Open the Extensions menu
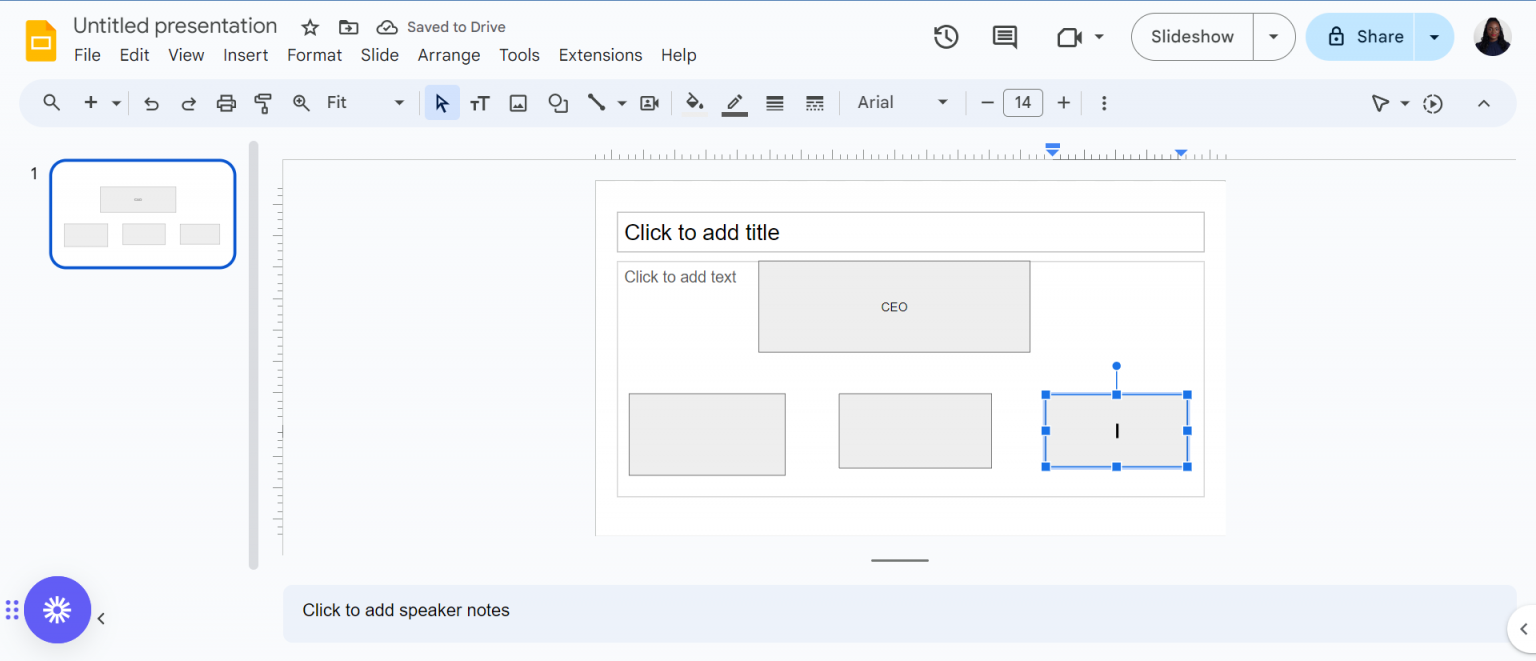 tap(600, 55)
